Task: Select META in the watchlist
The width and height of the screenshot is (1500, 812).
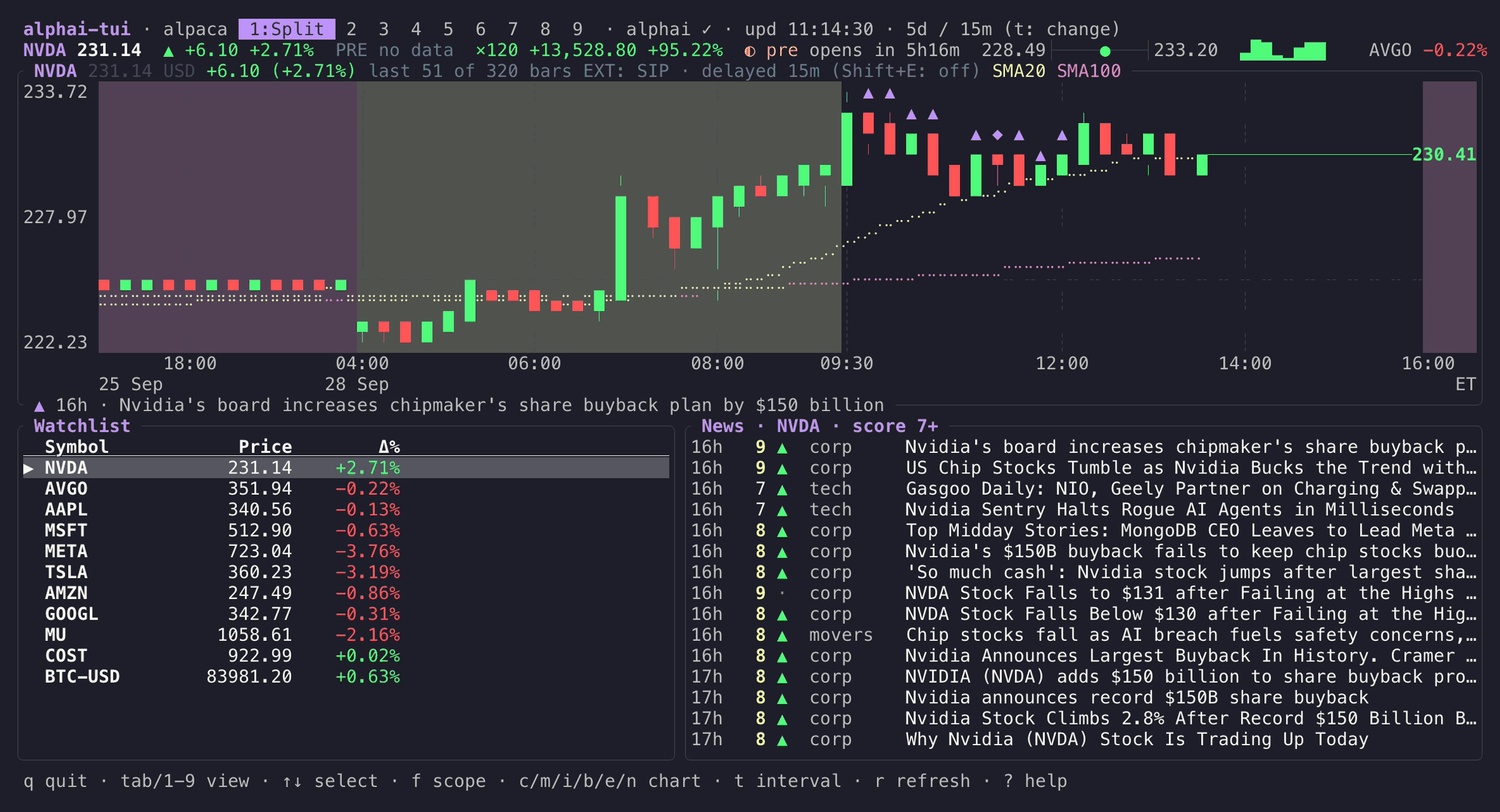Action: [x=346, y=552]
